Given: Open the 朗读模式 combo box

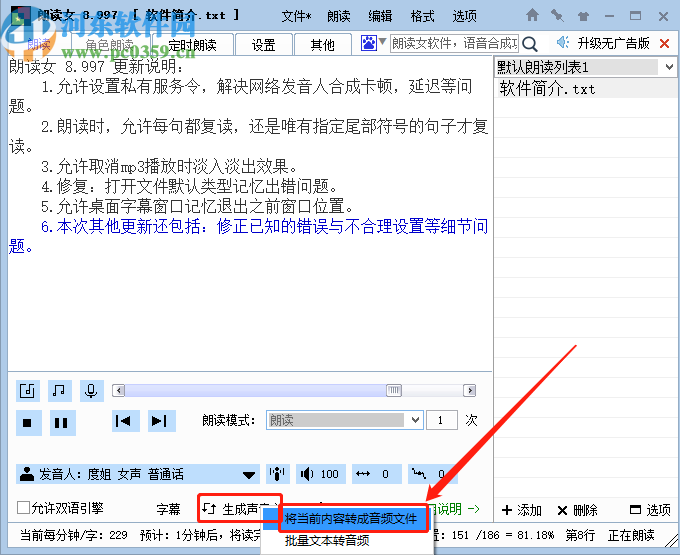Looking at the screenshot, I should click(x=345, y=420).
